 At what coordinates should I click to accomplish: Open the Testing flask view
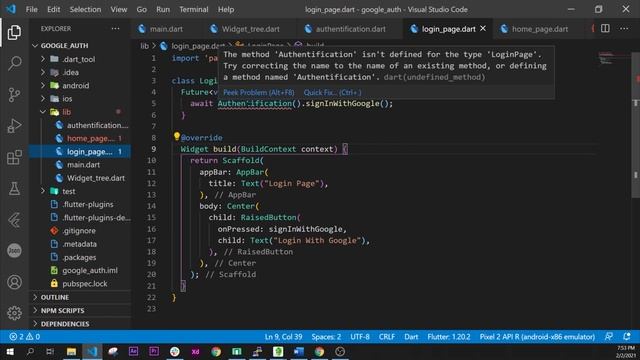tap(14, 189)
